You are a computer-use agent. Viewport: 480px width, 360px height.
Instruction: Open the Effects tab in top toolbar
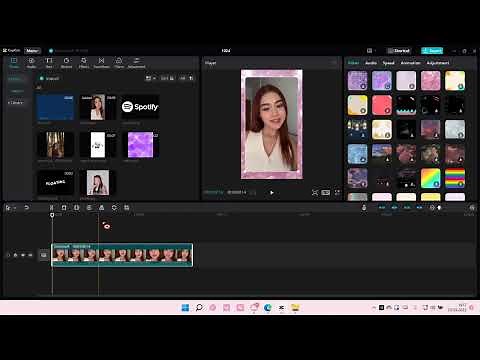pos(84,62)
